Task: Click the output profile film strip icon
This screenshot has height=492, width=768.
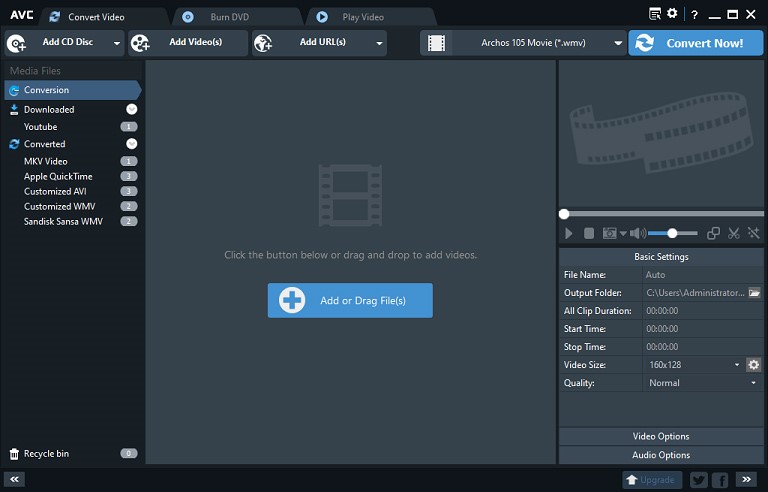Action: 436,43
